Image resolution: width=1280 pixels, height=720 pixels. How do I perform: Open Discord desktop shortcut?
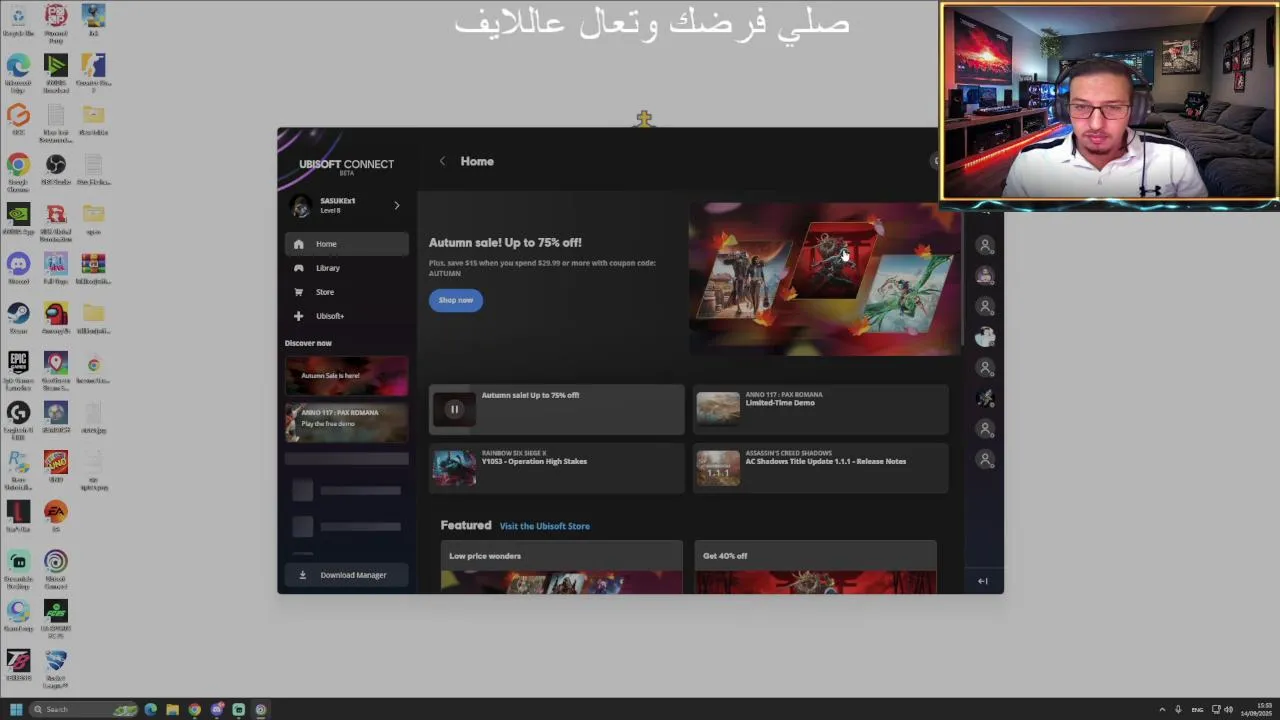pos(18,269)
